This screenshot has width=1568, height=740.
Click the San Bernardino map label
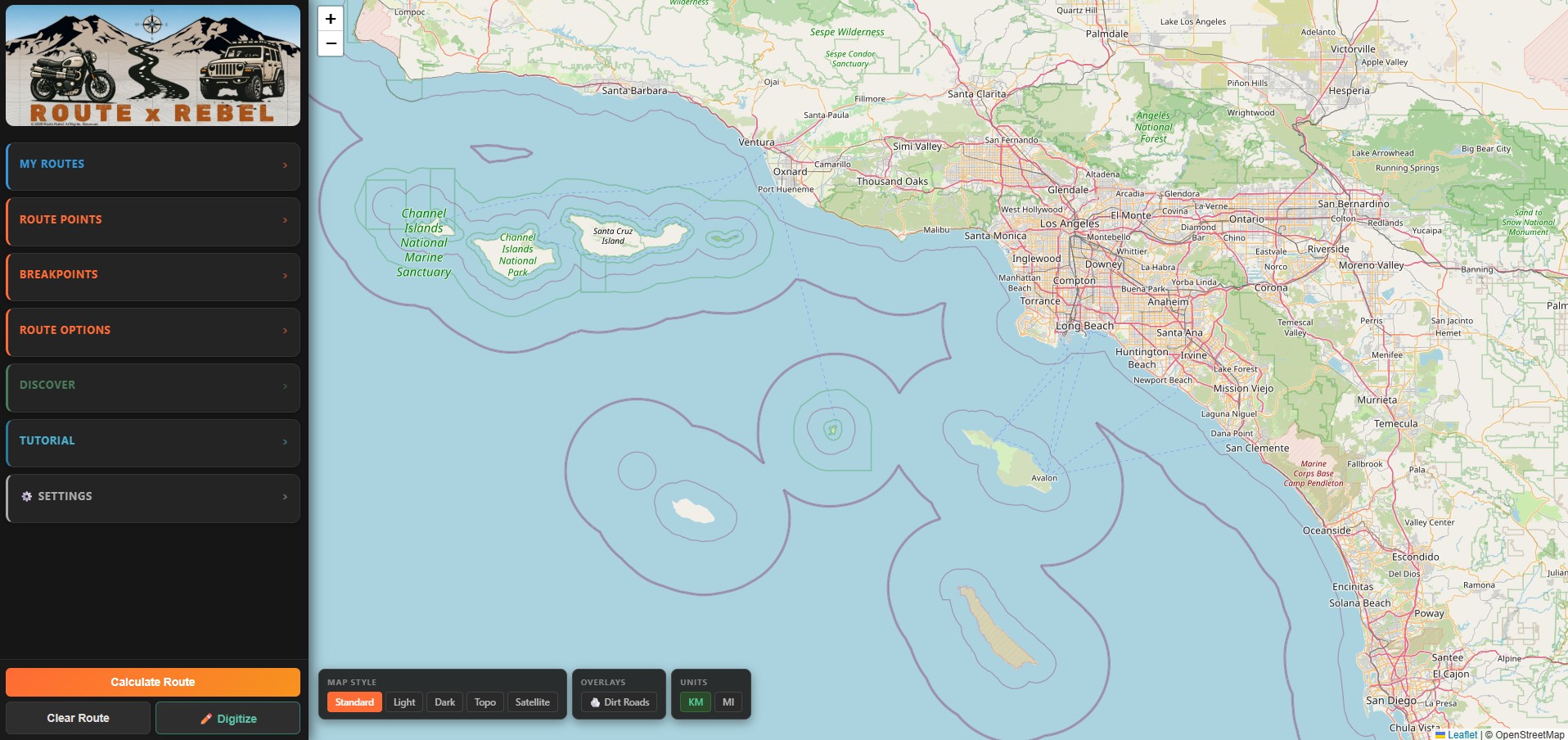point(1354,204)
